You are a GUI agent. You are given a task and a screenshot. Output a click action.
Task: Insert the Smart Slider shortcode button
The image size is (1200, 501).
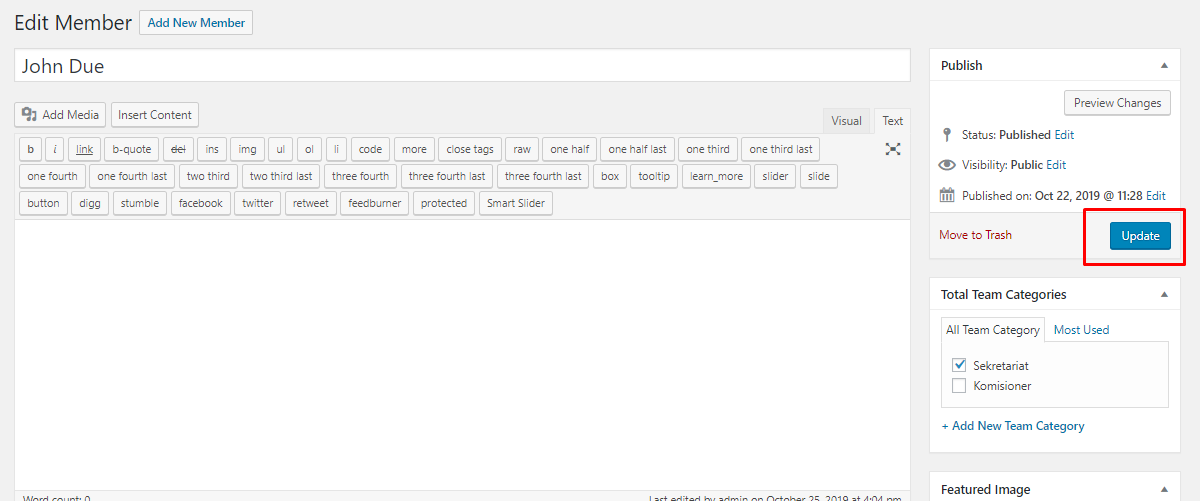tap(516, 203)
